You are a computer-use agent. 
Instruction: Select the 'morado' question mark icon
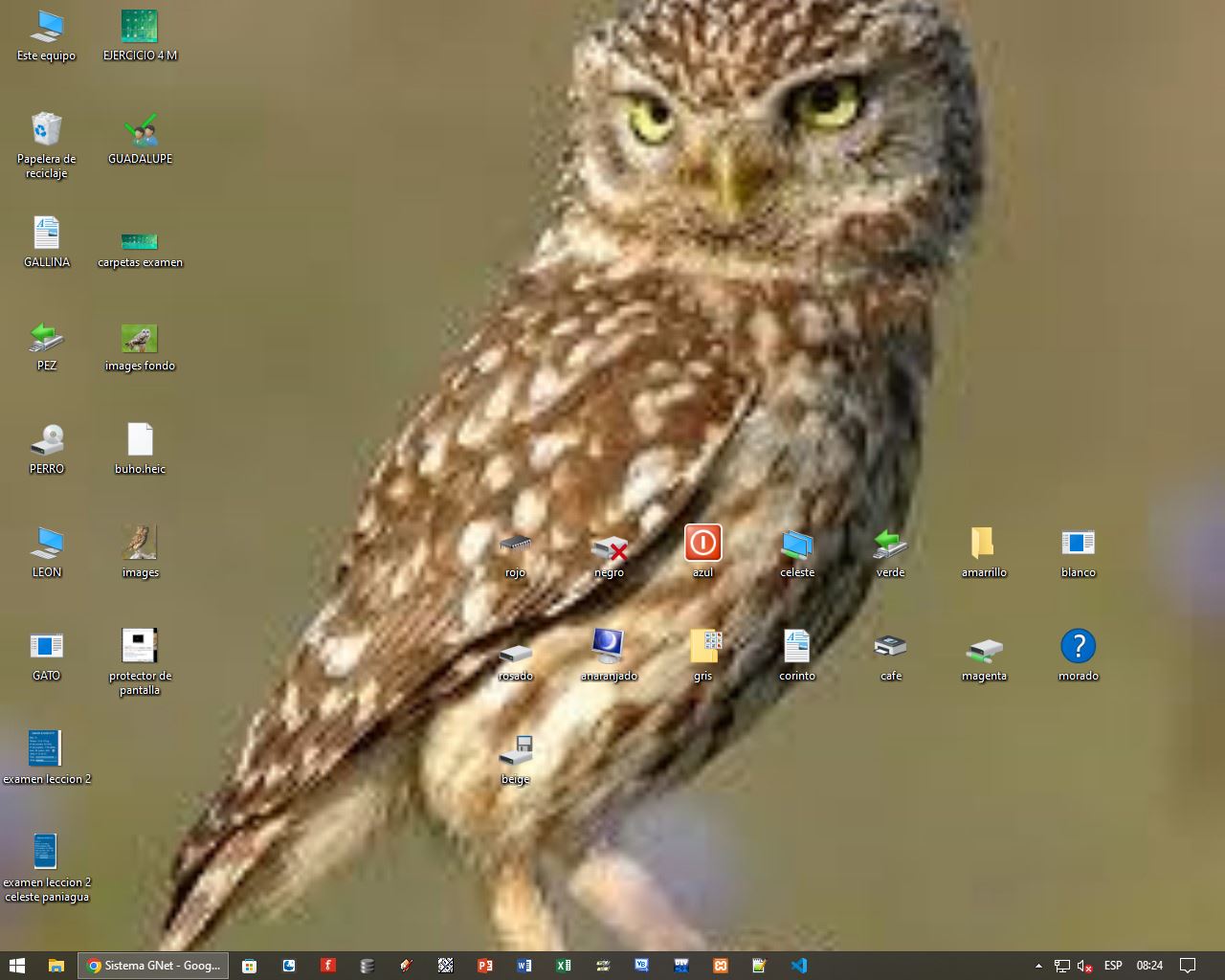pos(1078,646)
